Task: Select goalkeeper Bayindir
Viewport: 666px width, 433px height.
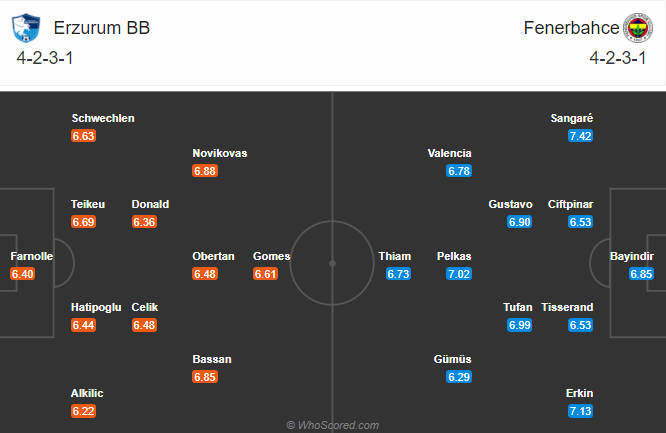Action: (631, 256)
